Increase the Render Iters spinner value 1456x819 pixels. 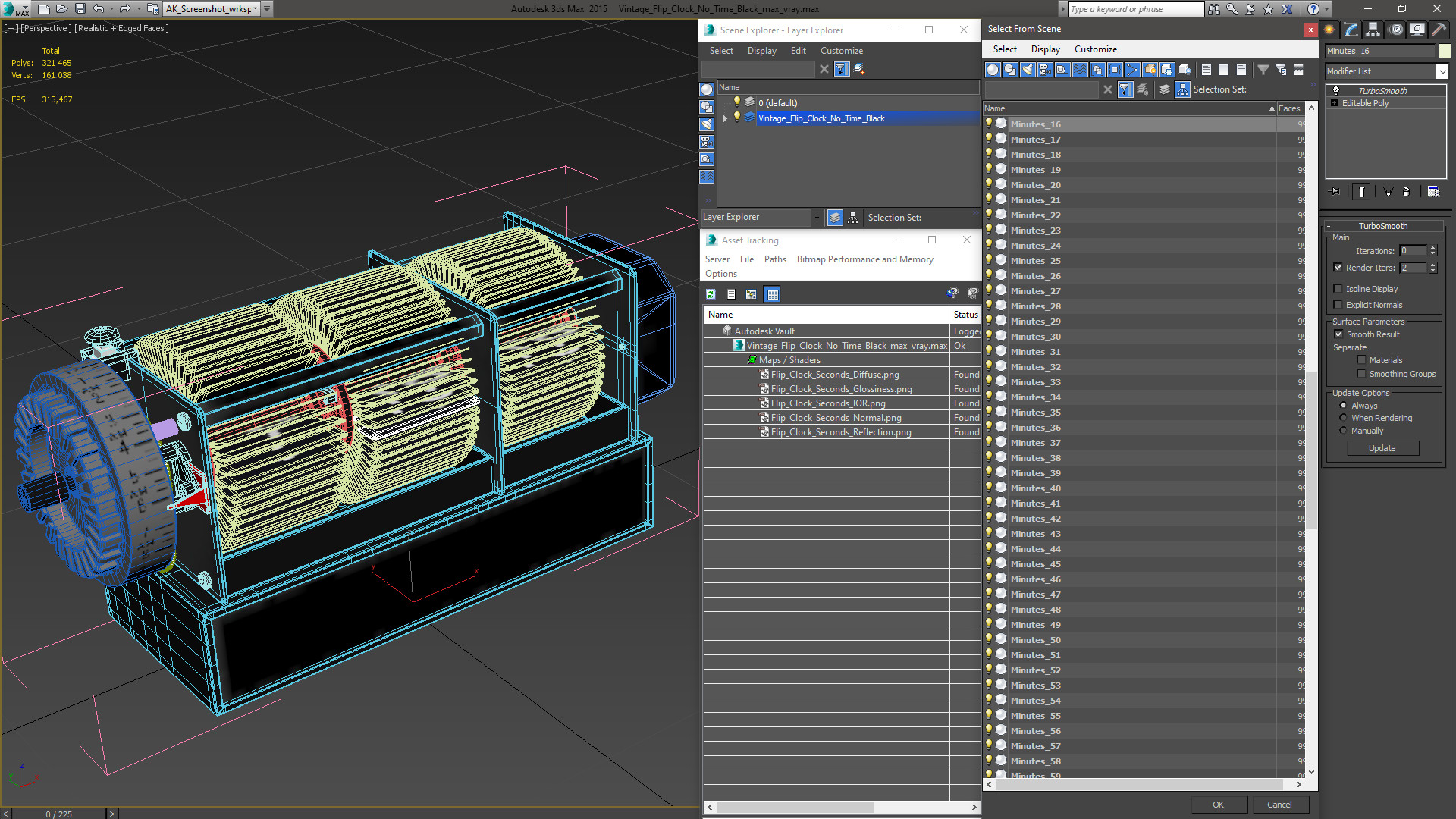(x=1432, y=265)
